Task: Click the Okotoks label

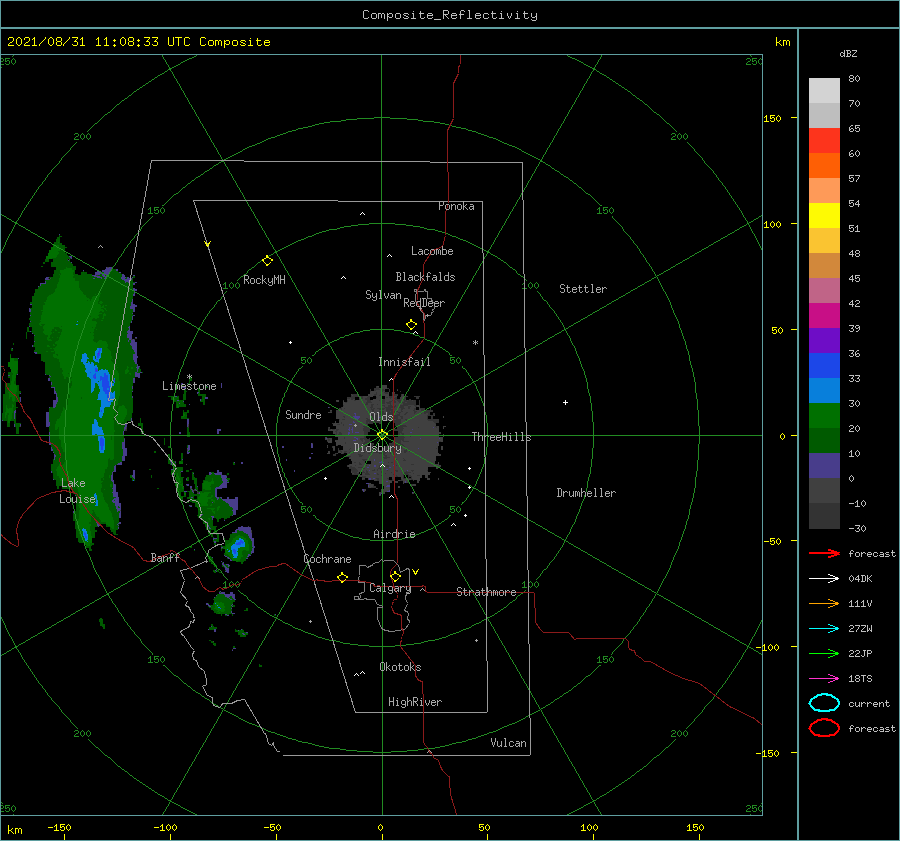Action: pyautogui.click(x=400, y=667)
